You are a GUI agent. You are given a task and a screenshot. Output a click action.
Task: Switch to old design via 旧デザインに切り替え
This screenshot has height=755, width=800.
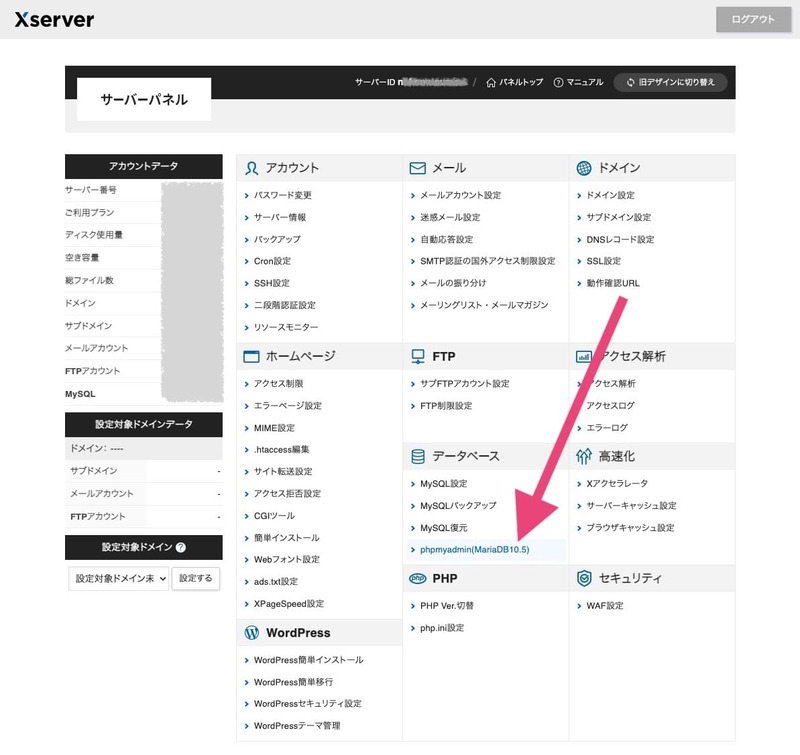(670, 82)
